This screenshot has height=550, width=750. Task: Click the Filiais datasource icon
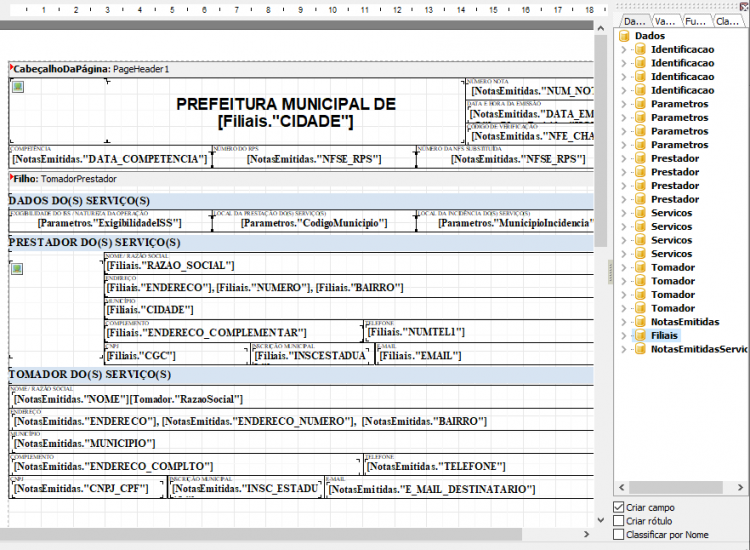(640, 335)
